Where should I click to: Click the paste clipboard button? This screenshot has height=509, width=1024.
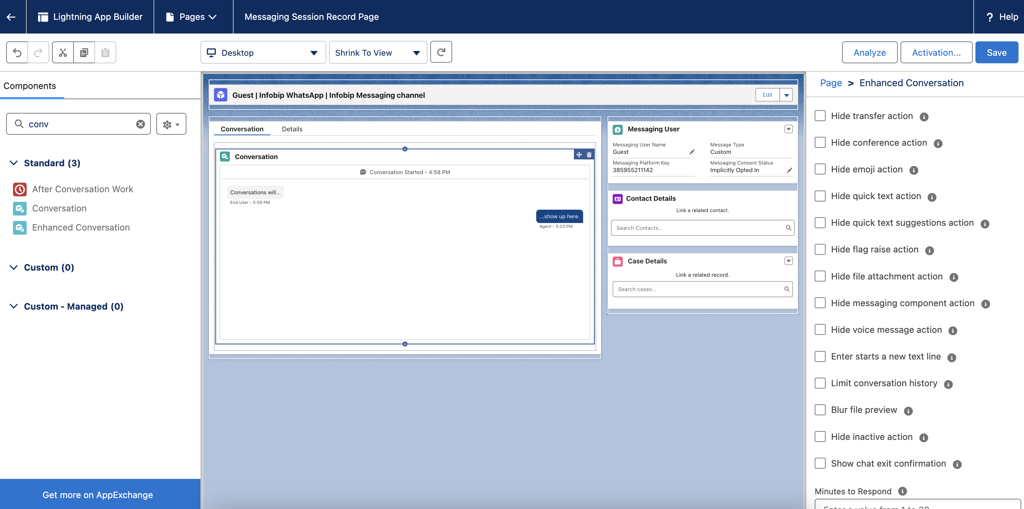(106, 53)
